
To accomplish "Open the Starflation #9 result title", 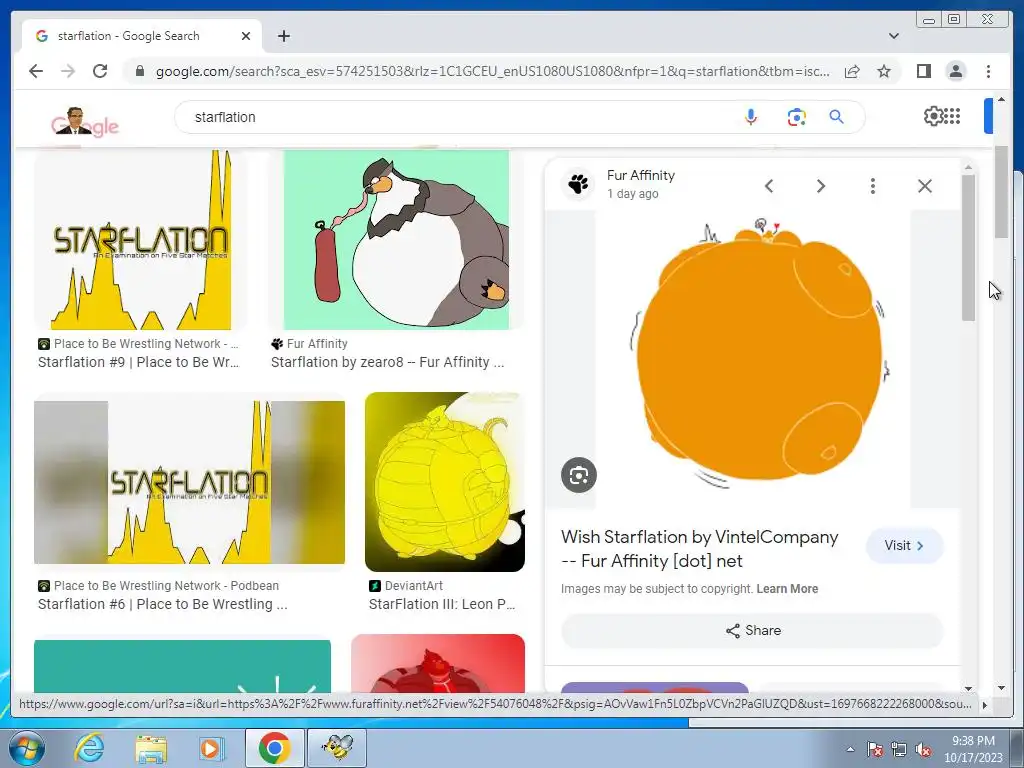I will 138,362.
